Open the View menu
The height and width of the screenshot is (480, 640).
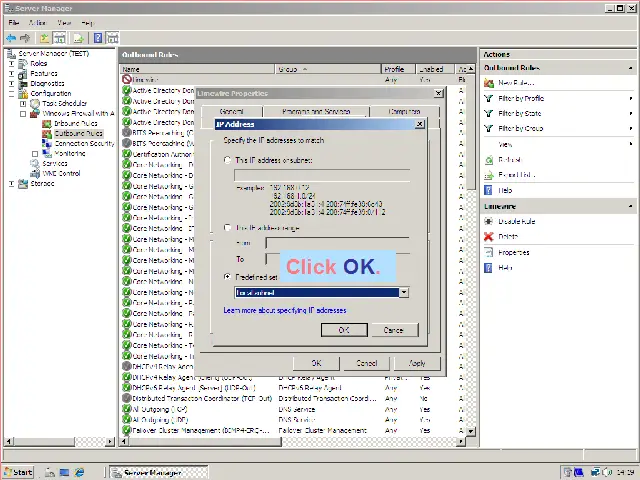point(64,23)
